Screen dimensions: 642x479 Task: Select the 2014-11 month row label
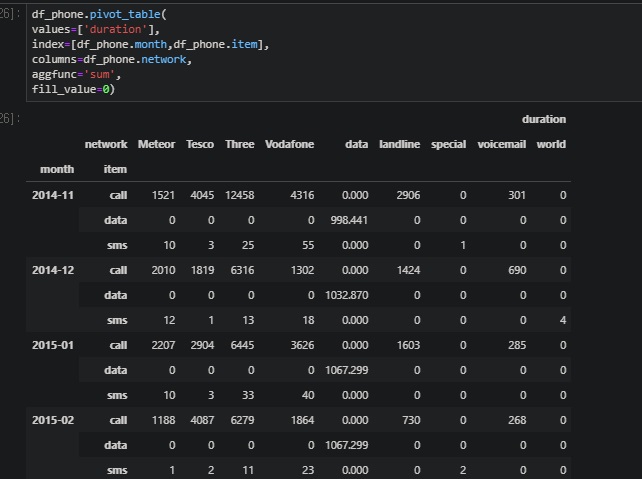click(53, 195)
